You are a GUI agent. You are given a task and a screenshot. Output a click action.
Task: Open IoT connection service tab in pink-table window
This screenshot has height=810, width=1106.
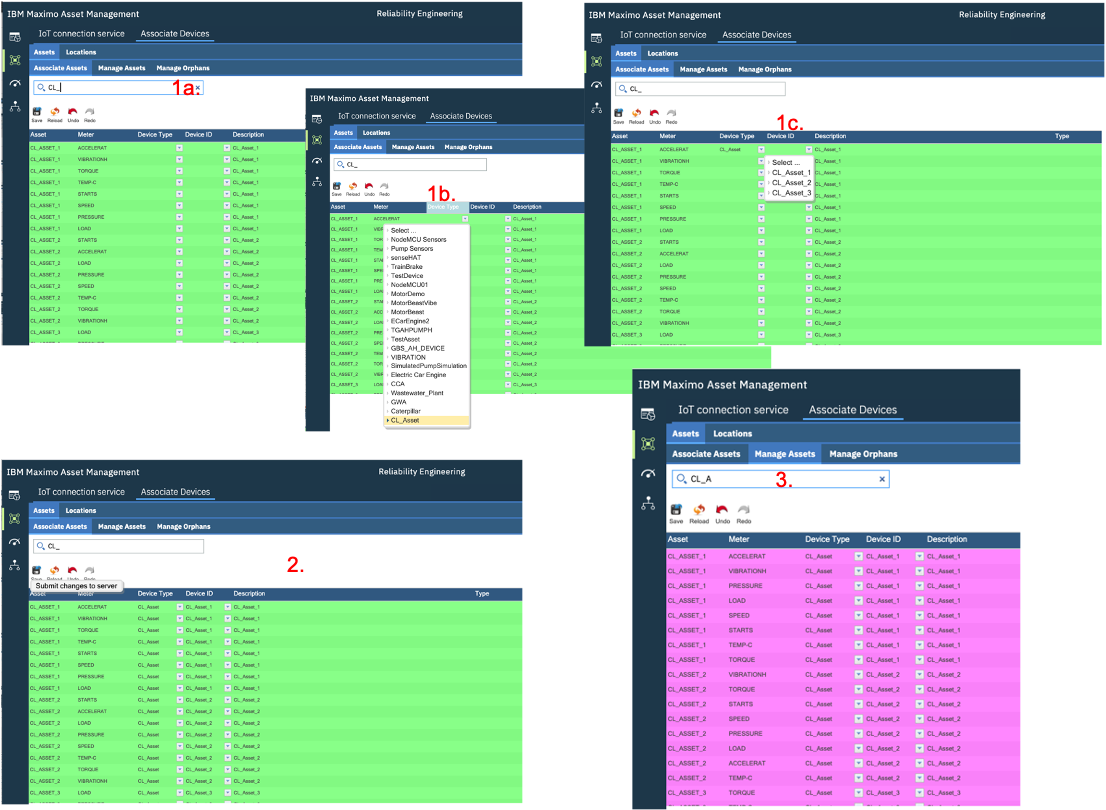click(x=733, y=410)
